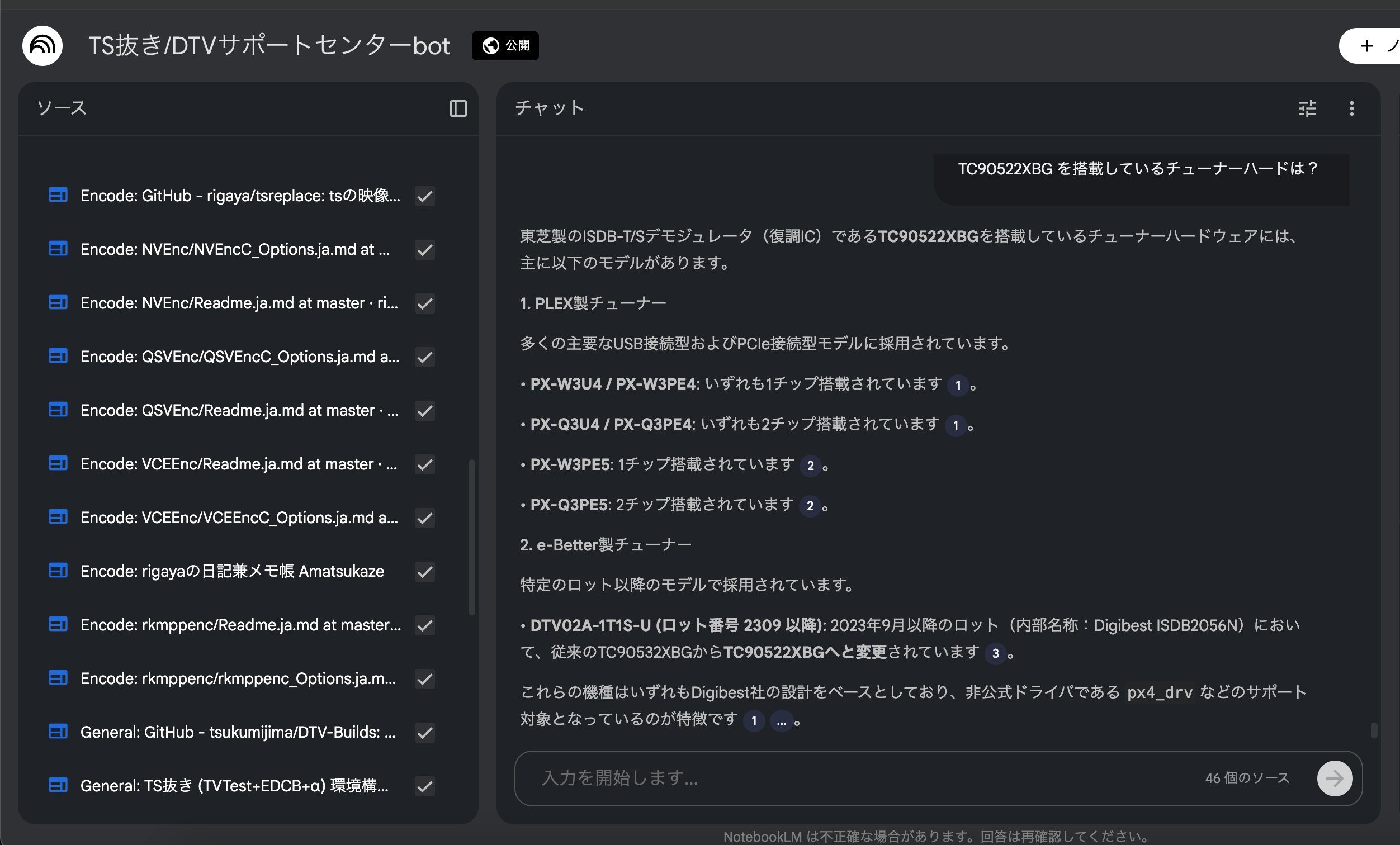
Task: Toggle QSVEnc/Readme.ja.md source checkbox
Action: (424, 411)
